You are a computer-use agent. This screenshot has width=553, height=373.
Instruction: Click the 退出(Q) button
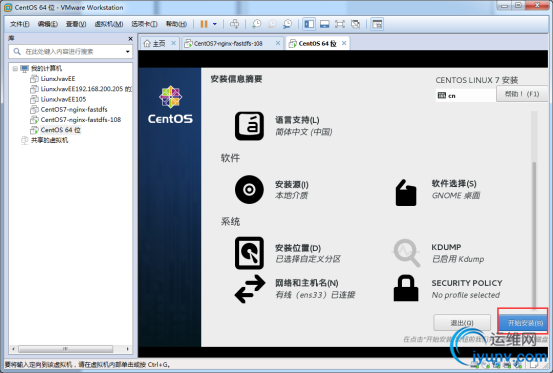click(462, 323)
